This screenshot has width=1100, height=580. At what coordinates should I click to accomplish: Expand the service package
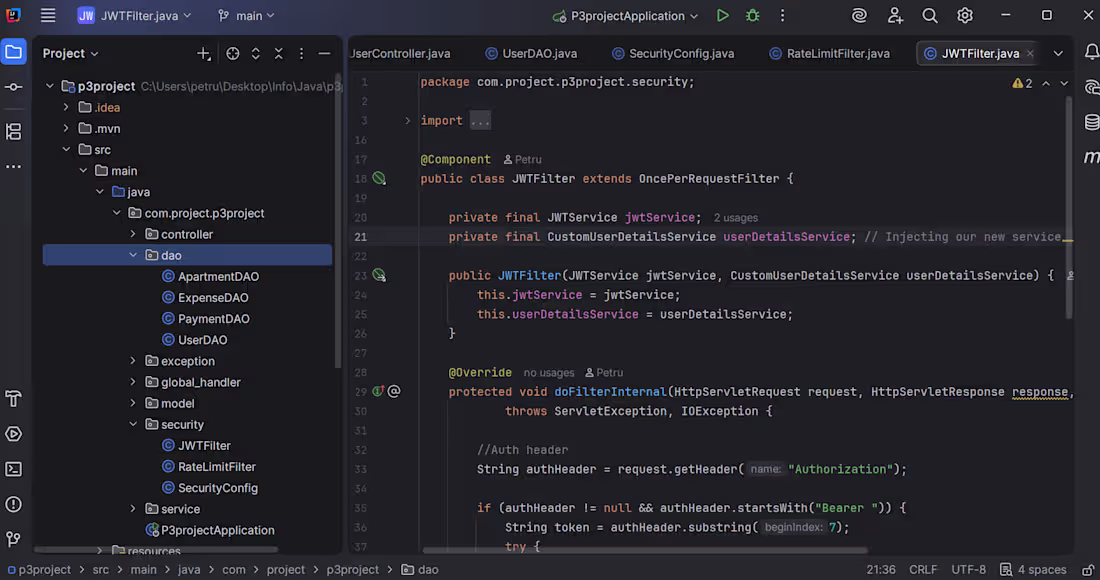coord(133,509)
